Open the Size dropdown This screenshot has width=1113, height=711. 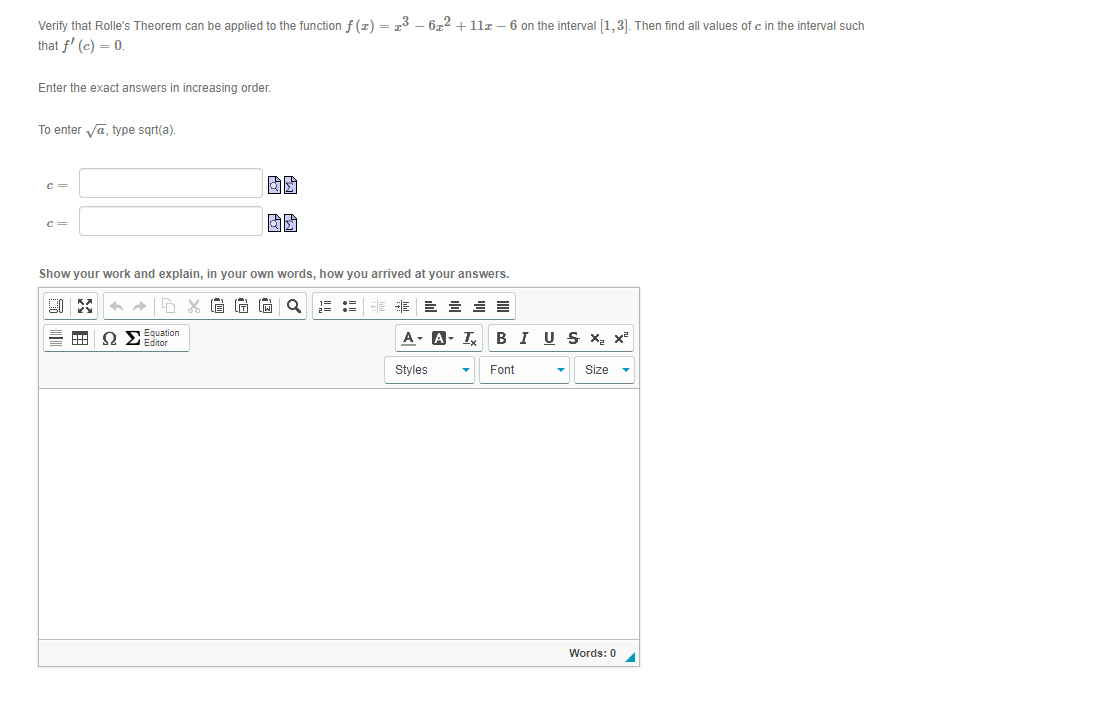[x=604, y=370]
